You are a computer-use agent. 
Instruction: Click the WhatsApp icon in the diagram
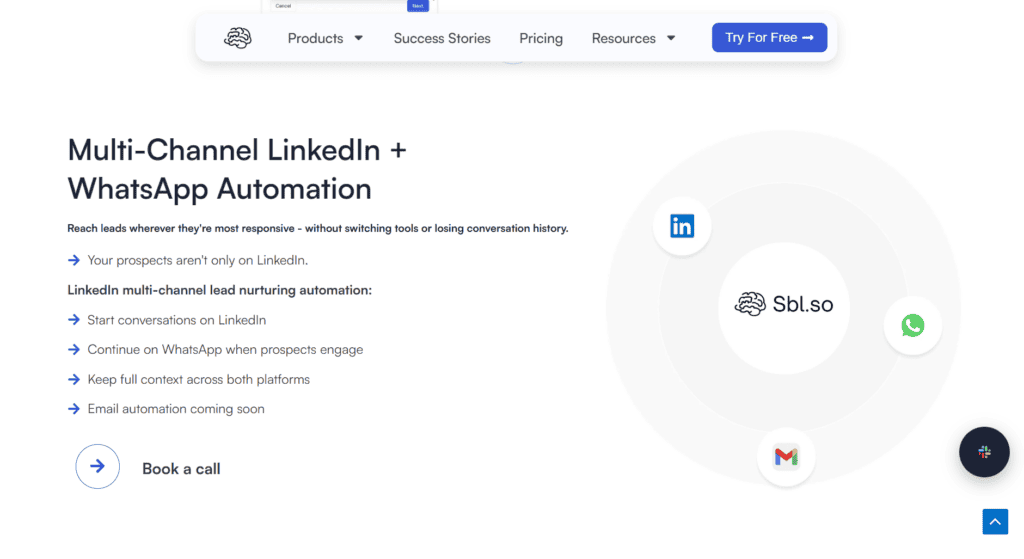912,325
